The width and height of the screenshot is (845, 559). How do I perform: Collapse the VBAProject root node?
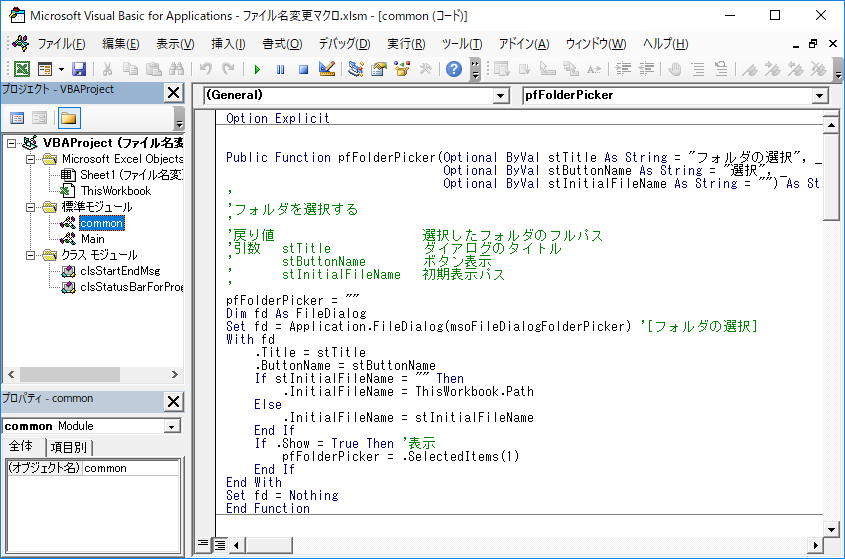click(x=11, y=143)
